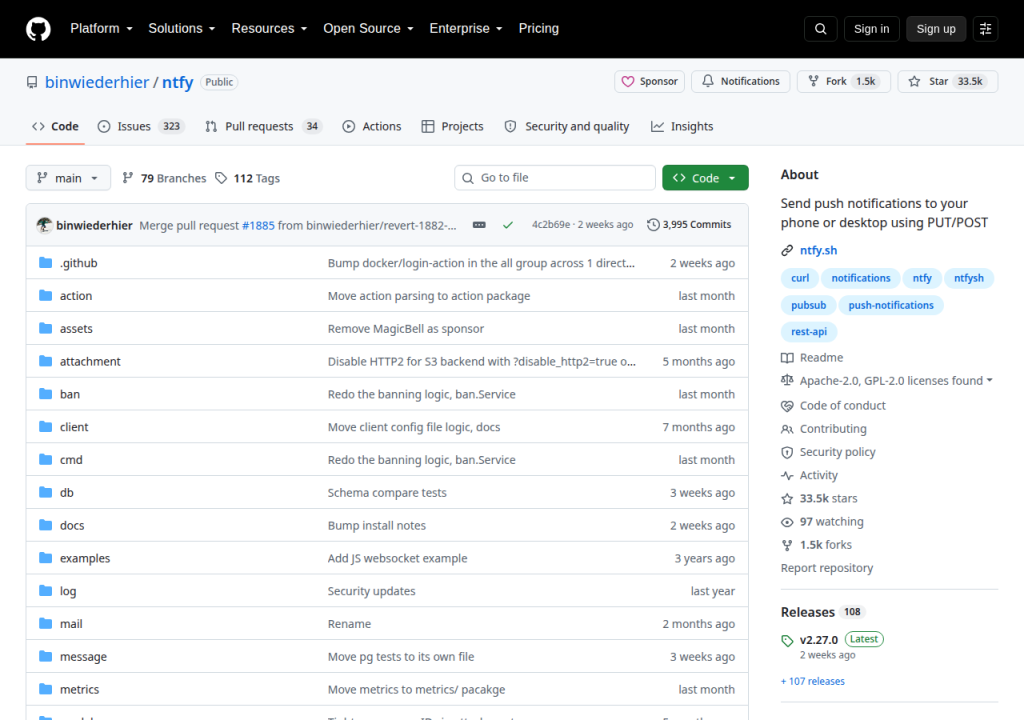Click the Sign in button
Image resolution: width=1024 pixels, height=720 pixels.
tap(871, 29)
